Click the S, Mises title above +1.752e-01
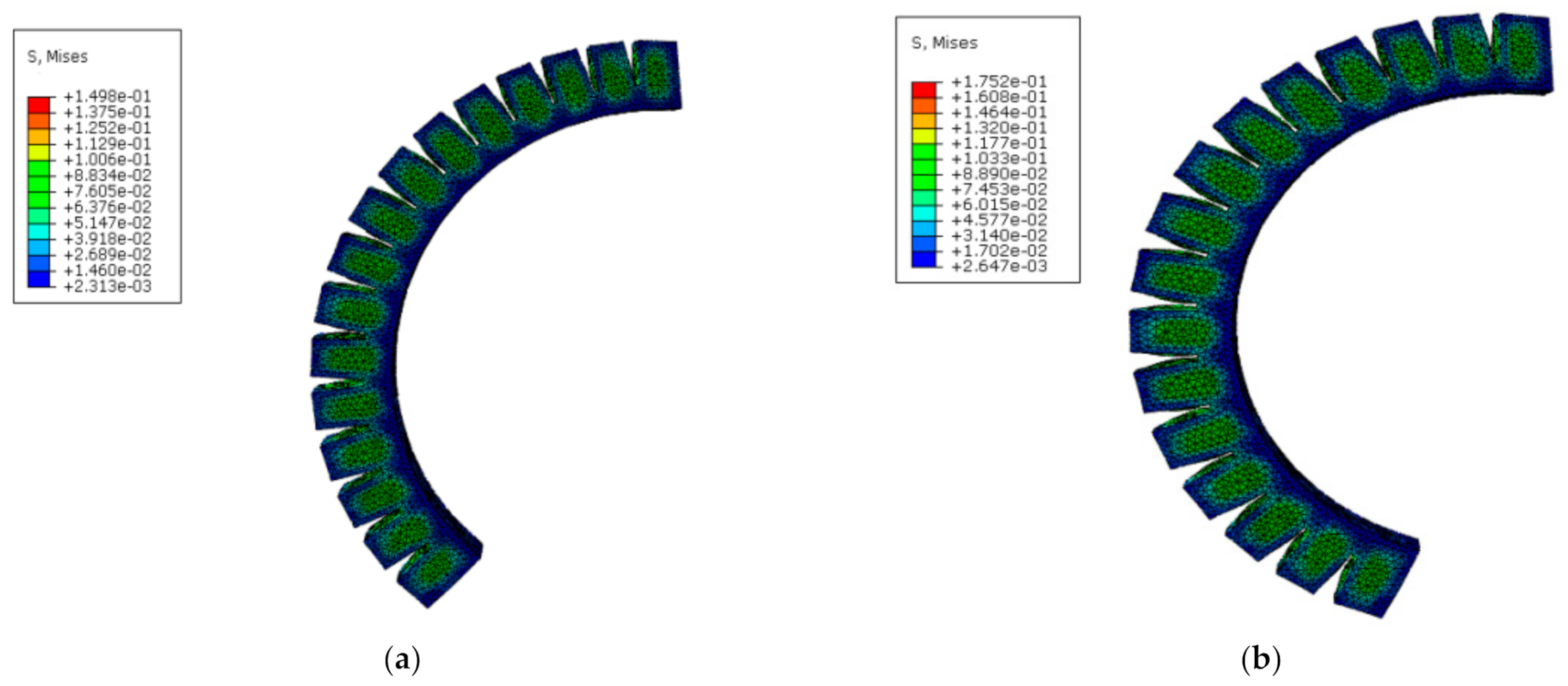The height and width of the screenshot is (686, 1568). (x=944, y=43)
